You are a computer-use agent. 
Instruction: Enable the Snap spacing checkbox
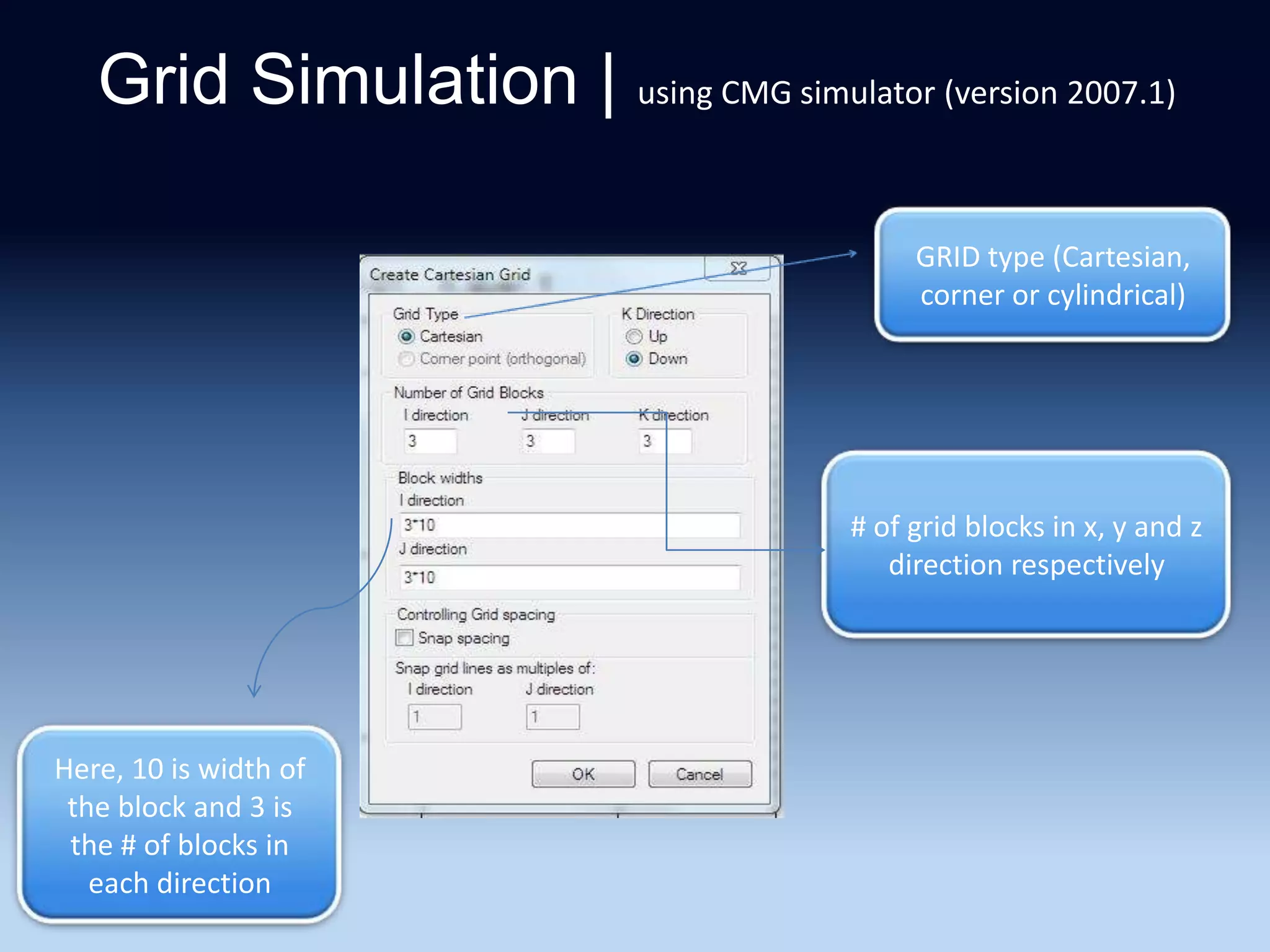pos(404,638)
